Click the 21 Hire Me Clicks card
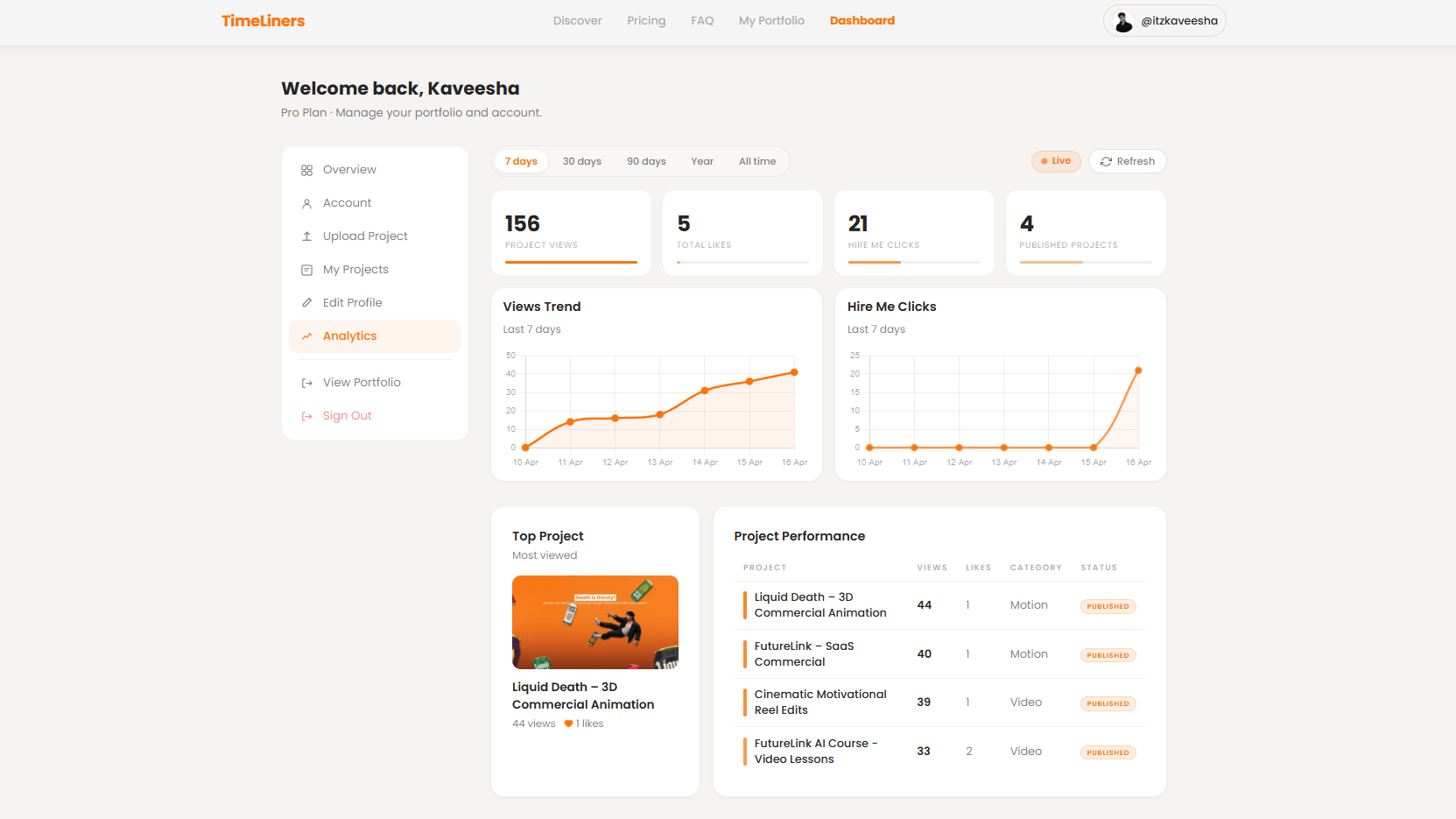This screenshot has height=819, width=1456. pos(914,233)
